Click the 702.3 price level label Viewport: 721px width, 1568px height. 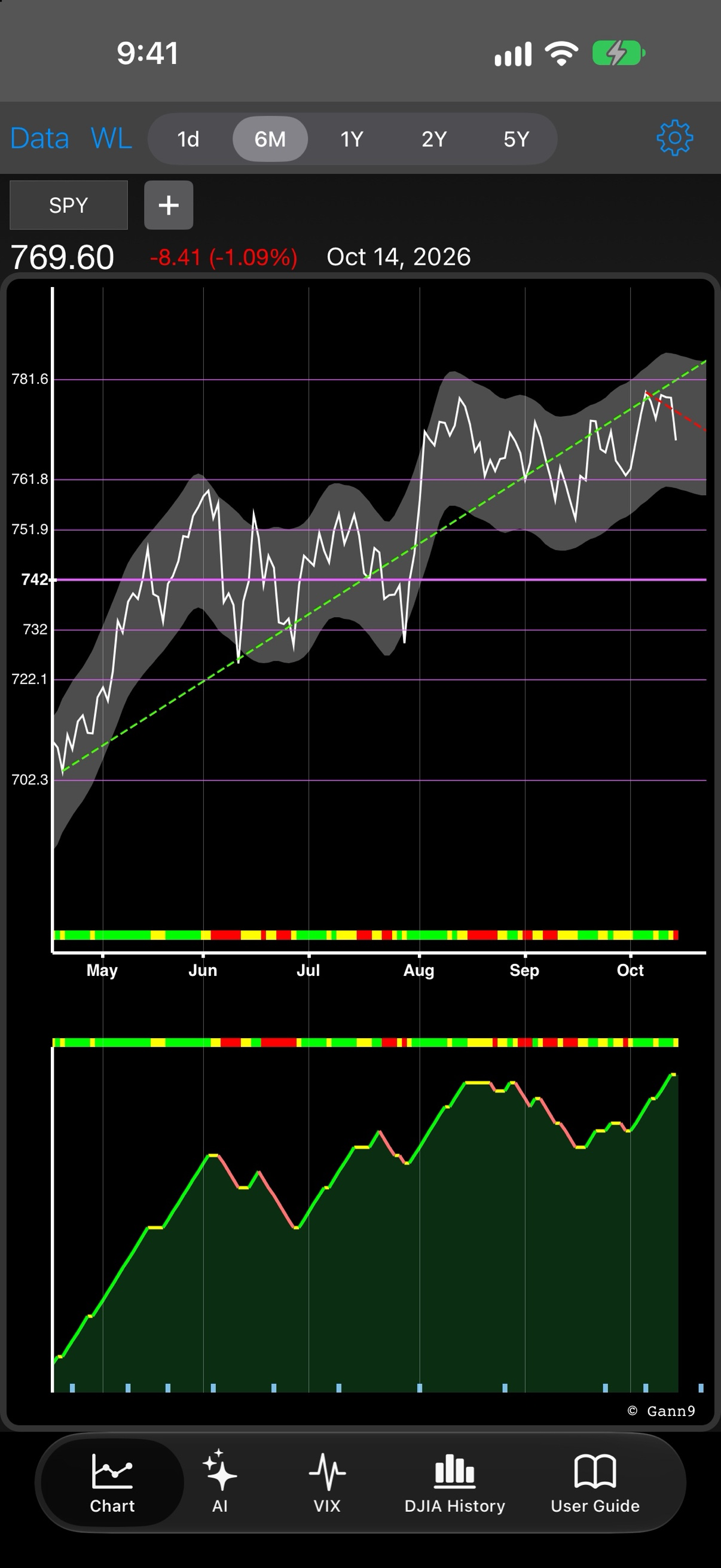tap(29, 780)
